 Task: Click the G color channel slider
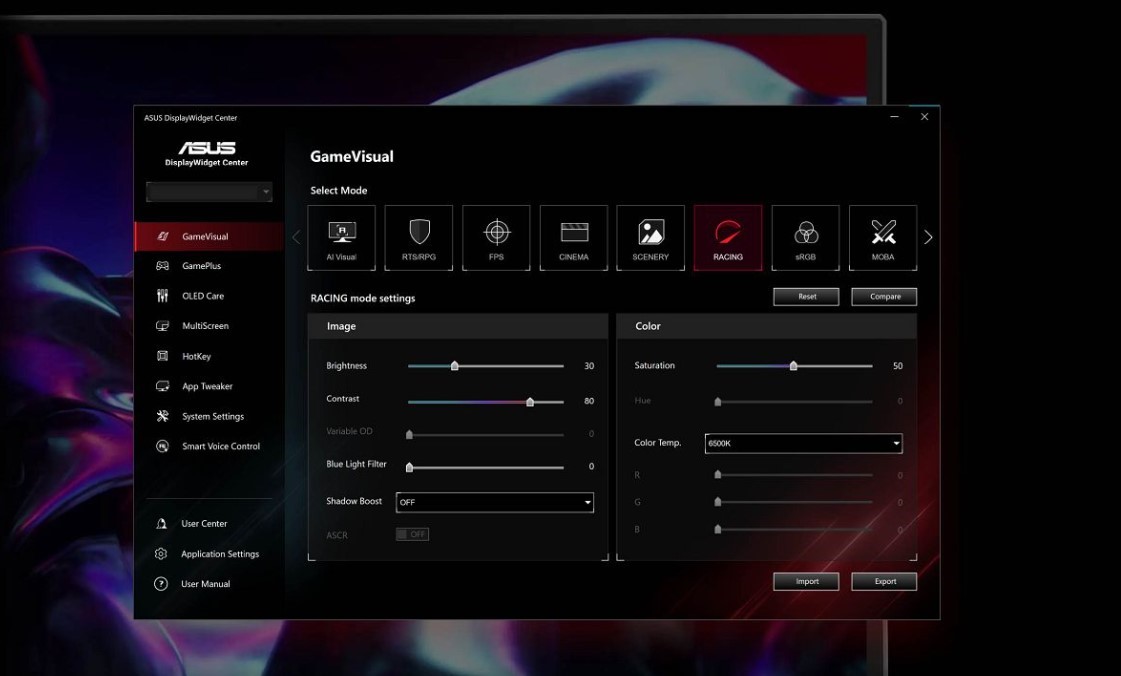click(x=794, y=502)
